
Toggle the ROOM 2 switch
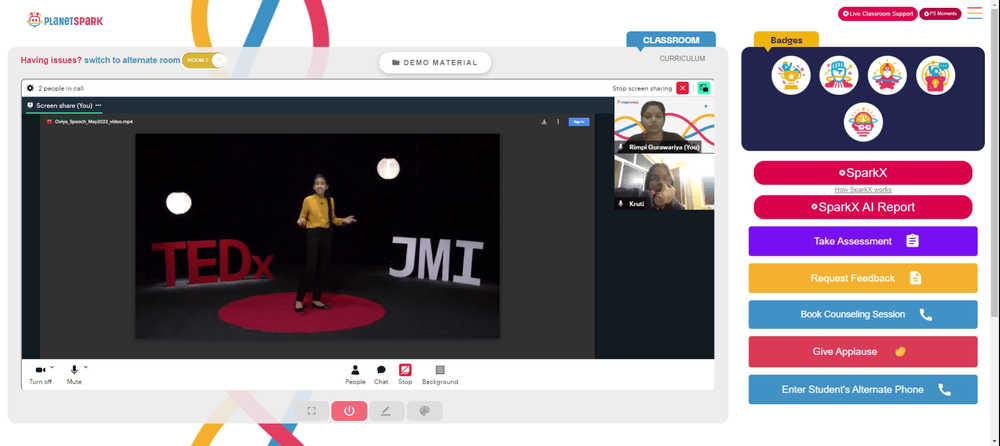pyautogui.click(x=204, y=60)
